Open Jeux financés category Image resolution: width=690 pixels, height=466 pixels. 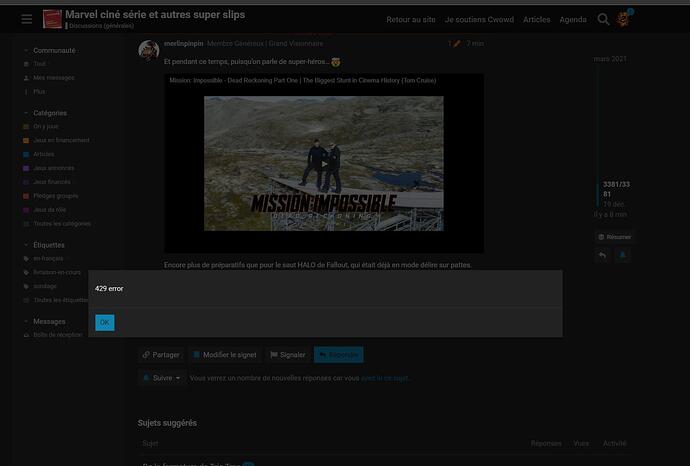(47, 182)
